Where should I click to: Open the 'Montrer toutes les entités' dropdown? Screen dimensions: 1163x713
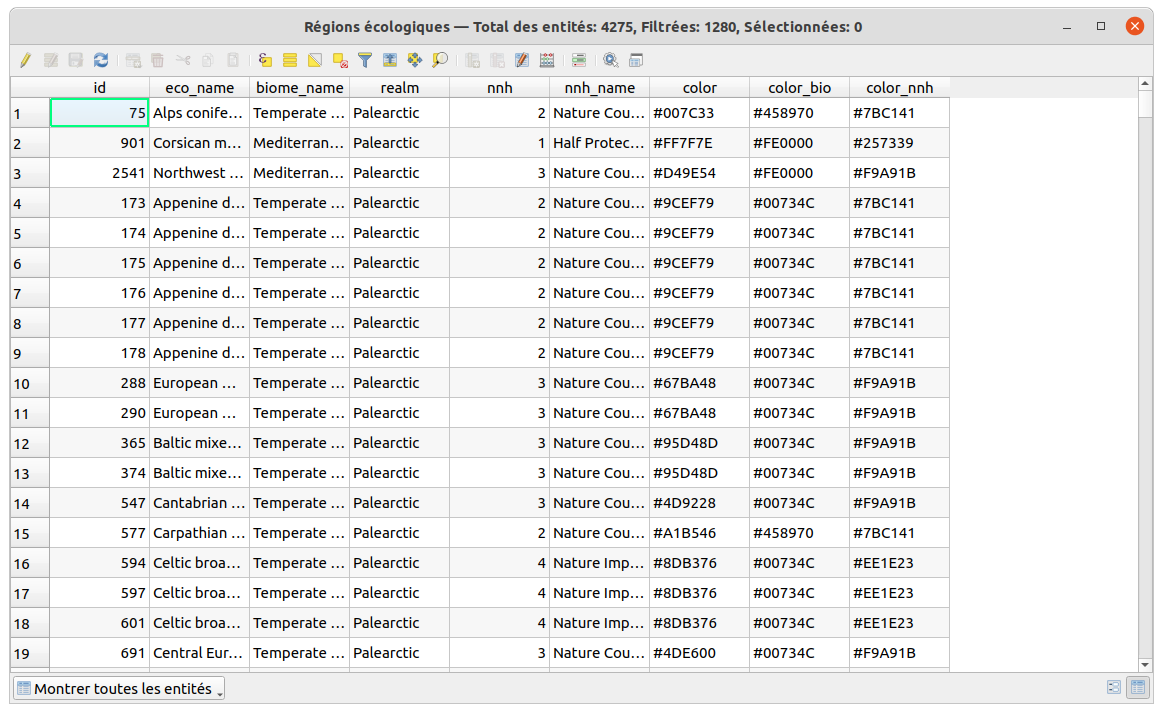click(x=119, y=688)
